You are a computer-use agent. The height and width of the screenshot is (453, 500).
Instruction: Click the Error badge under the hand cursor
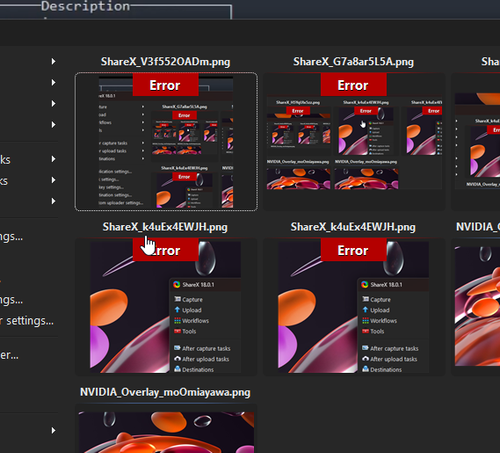[165, 250]
